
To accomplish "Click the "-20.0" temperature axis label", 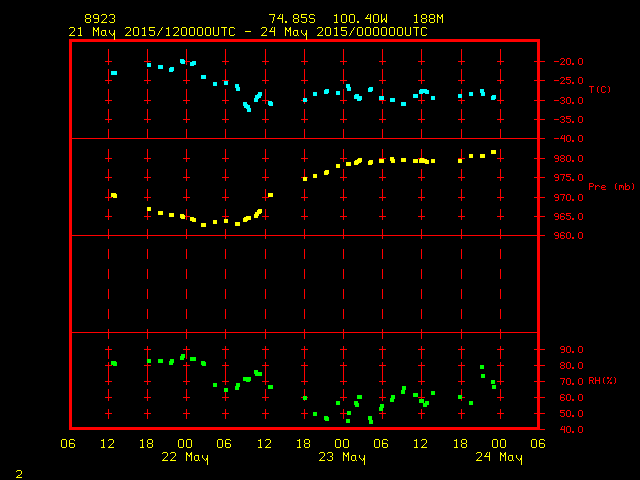I will click(569, 62).
